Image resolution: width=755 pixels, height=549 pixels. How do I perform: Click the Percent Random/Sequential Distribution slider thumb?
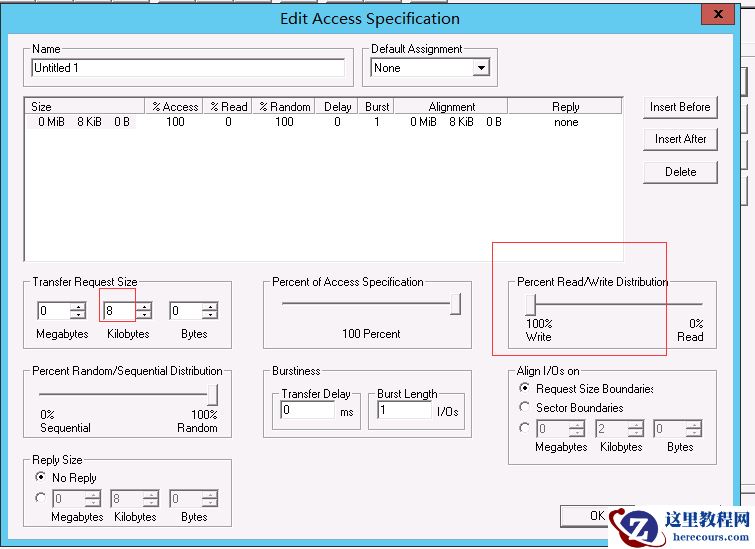212,395
